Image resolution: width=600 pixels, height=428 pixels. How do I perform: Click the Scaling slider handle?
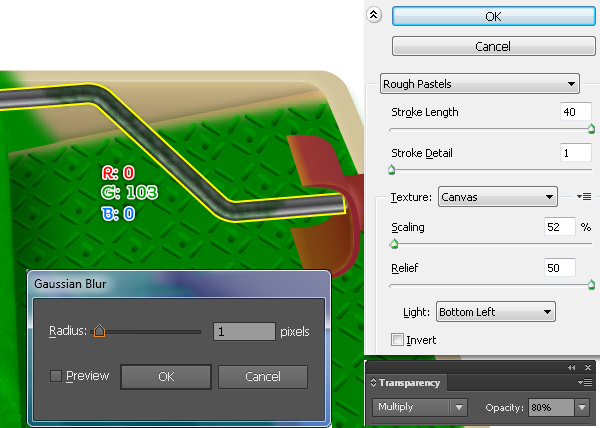[x=395, y=244]
